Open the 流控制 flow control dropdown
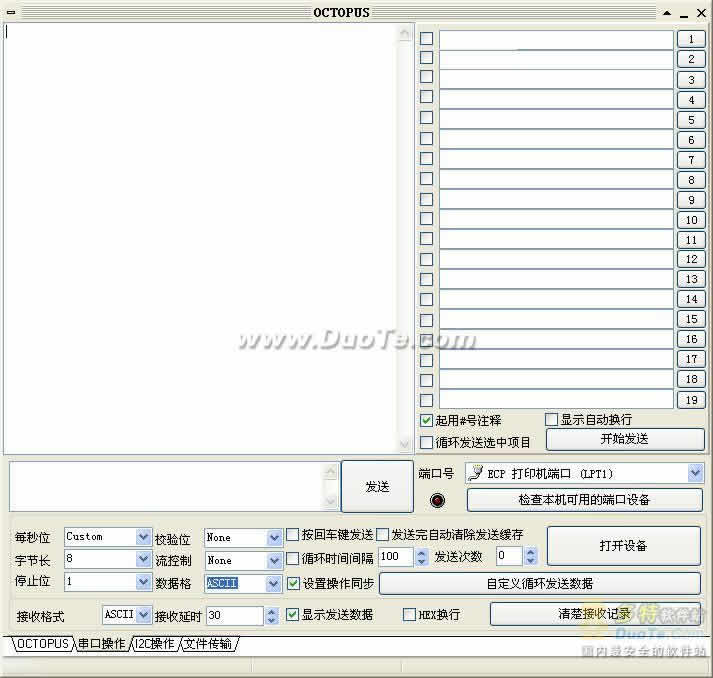 point(274,561)
